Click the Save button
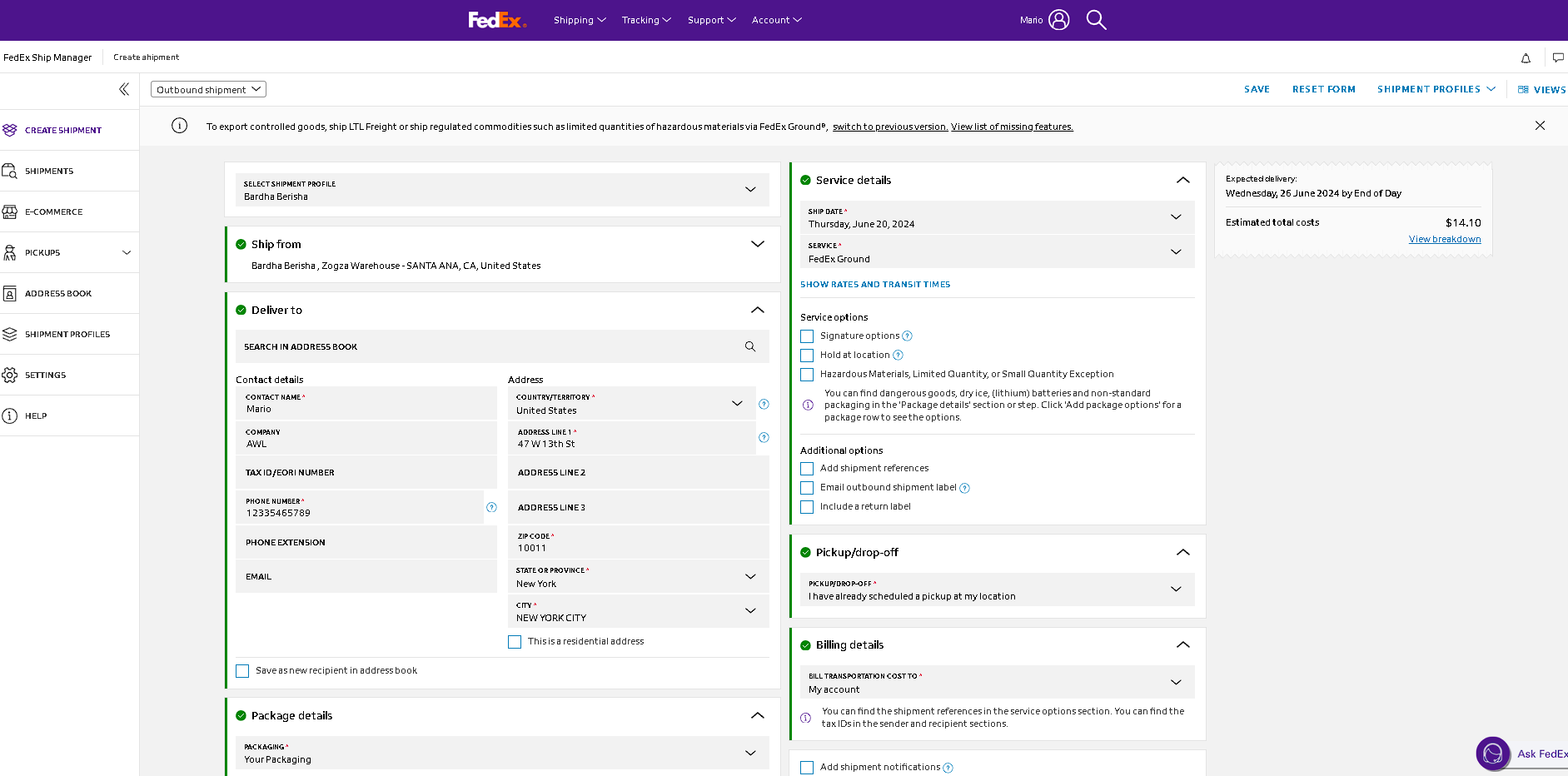Screen dimensions: 1568x776 pos(1257,90)
